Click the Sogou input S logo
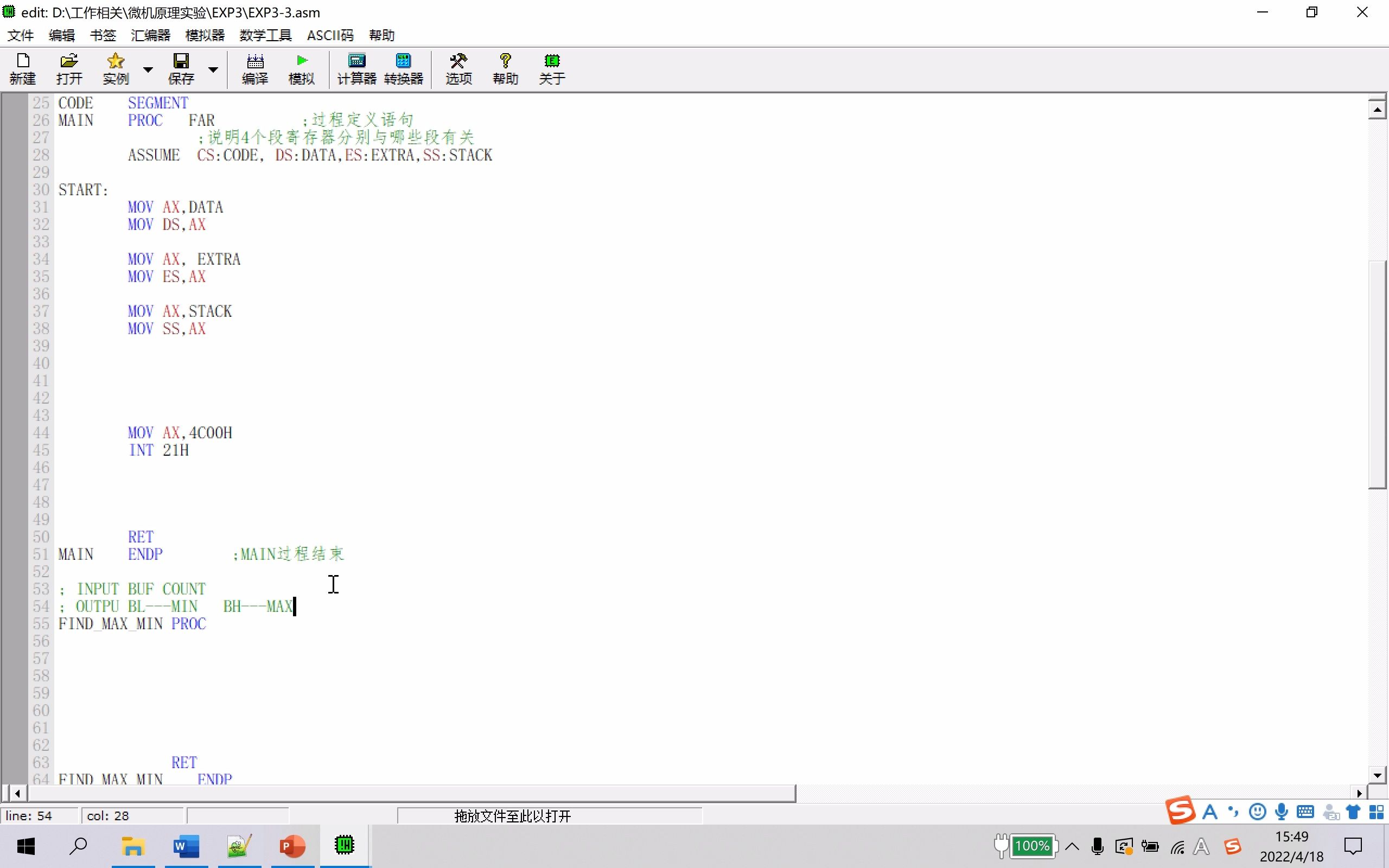Viewport: 1389px width, 868px height. pyautogui.click(x=1180, y=810)
